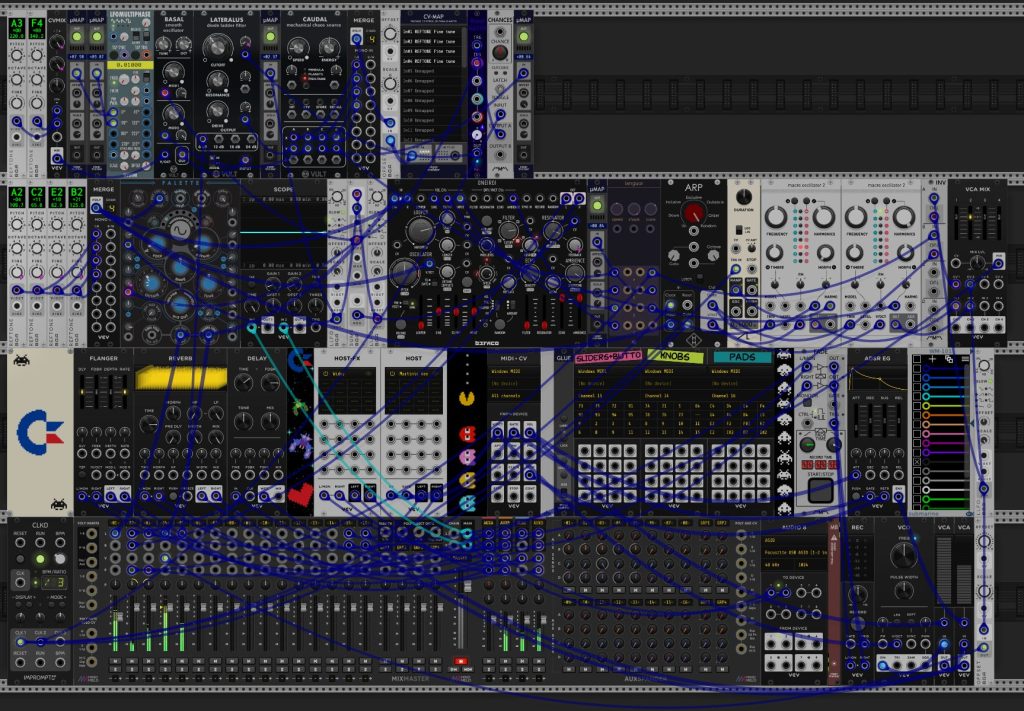Screen dimensions: 1024x711
Task: Flip the LOG/LIN switch below the DURATION knob
Action: (739, 230)
